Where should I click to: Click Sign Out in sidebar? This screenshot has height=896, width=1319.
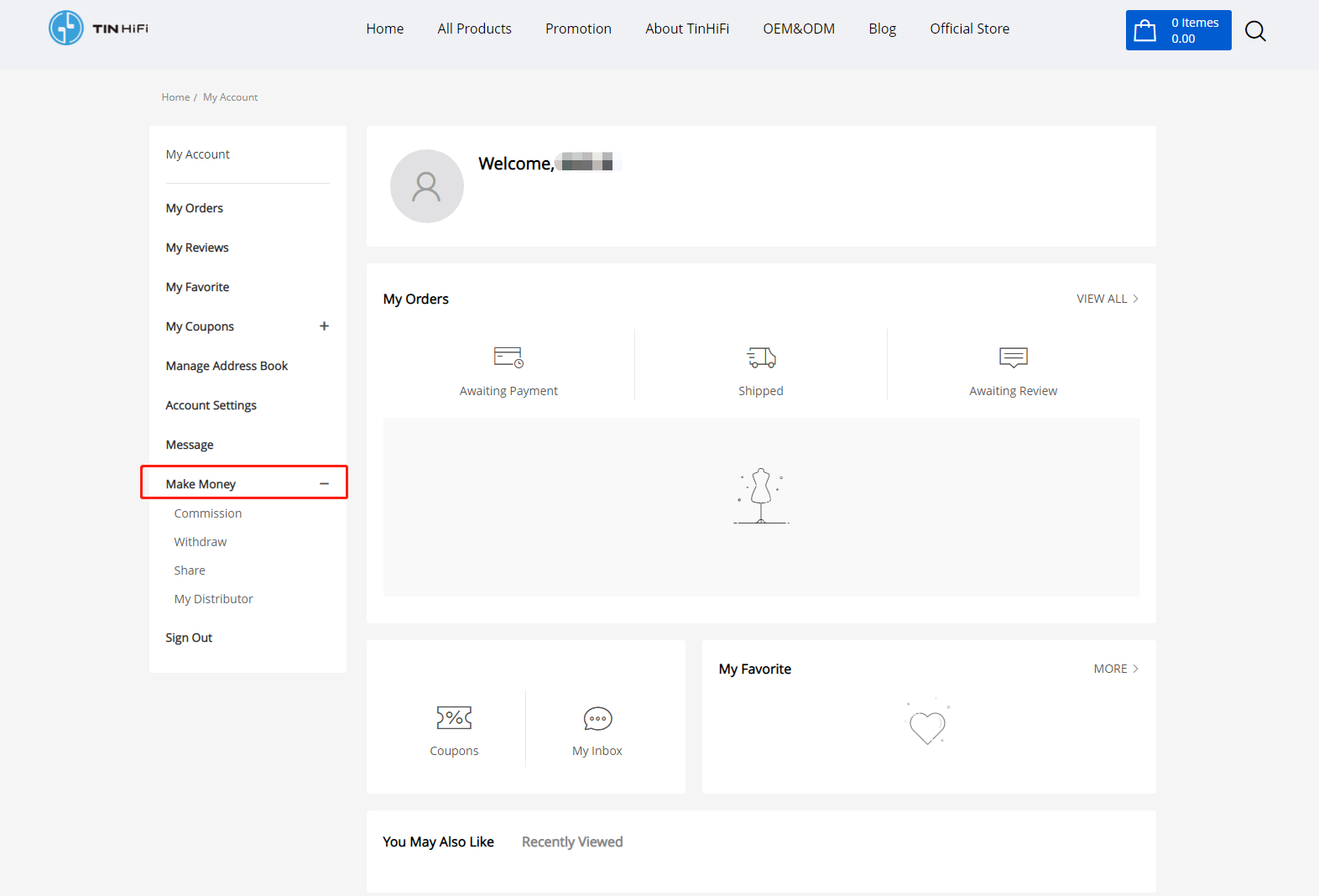pos(189,638)
